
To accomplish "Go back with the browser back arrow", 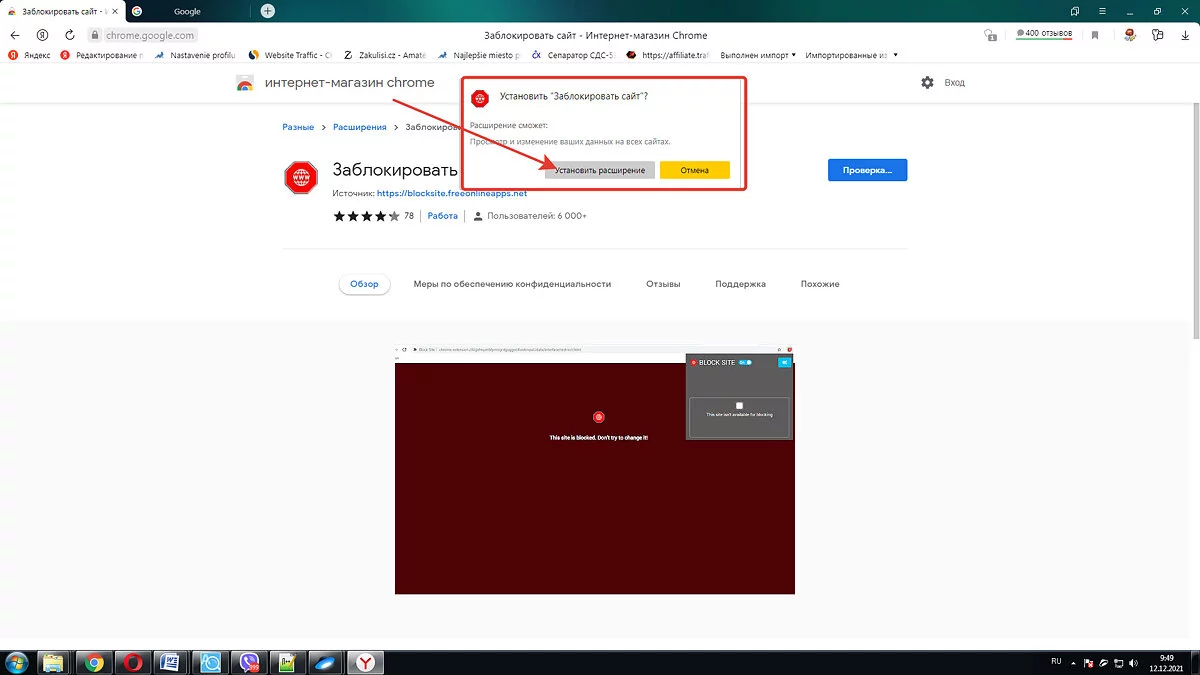I will (17, 35).
